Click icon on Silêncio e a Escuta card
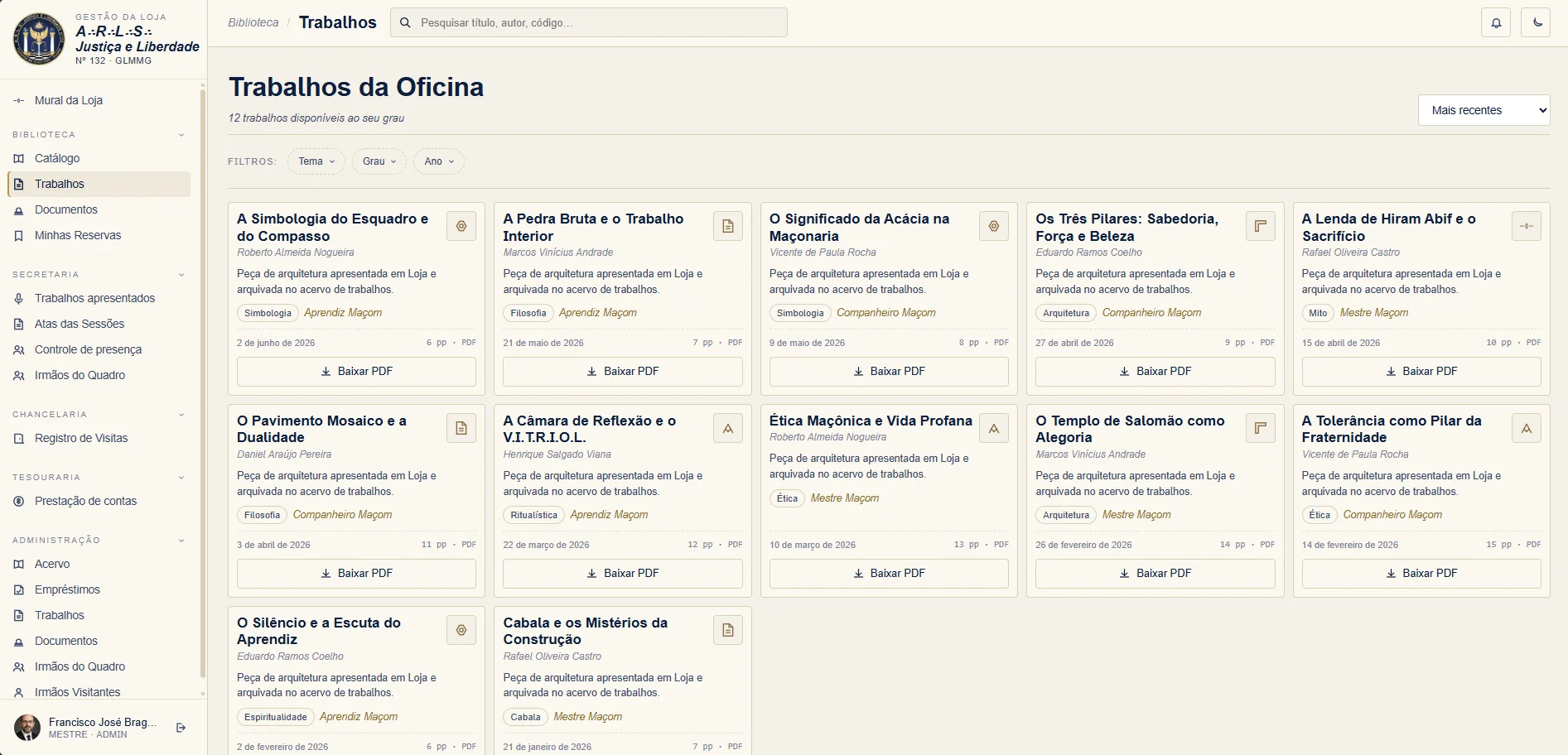The image size is (1568, 755). 461,630
